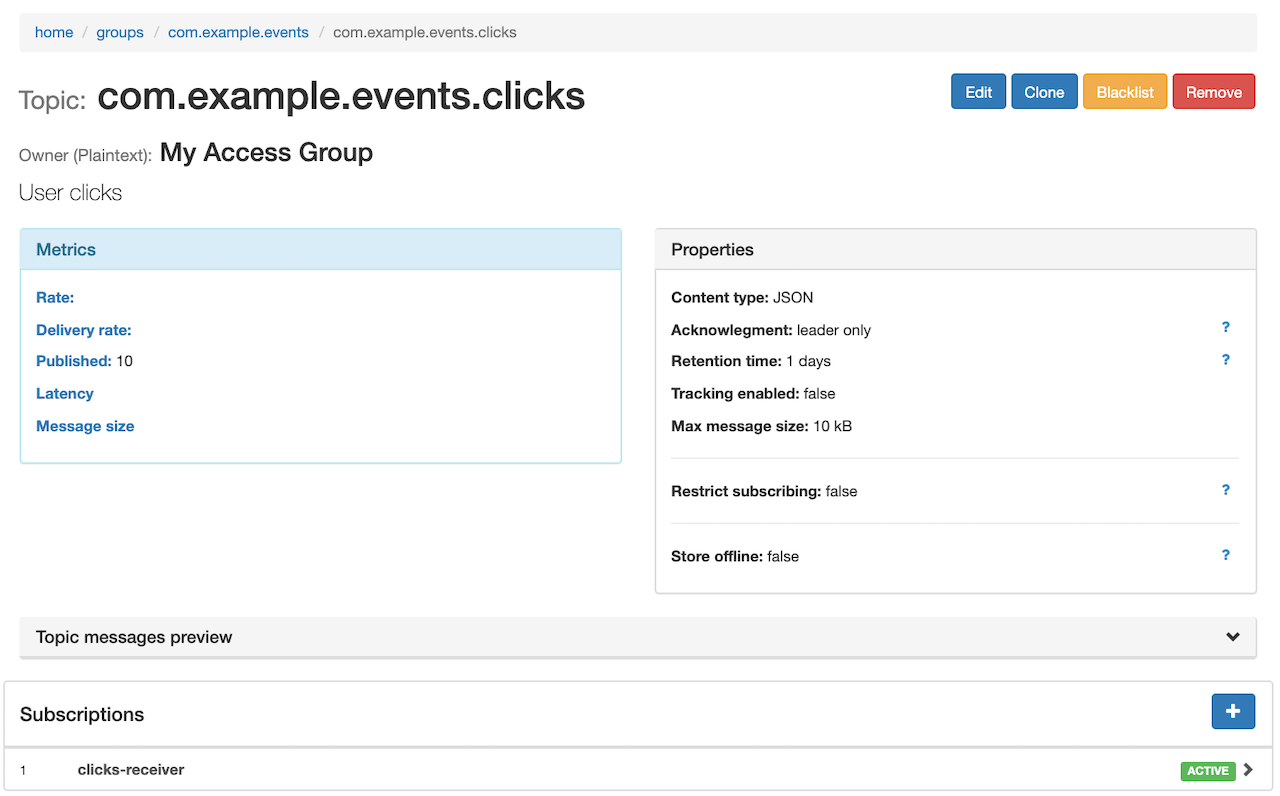Screen dimensions: 1280x796
Task: Click the current com.example.events.clicks breadcrumb
Action: [x=425, y=32]
